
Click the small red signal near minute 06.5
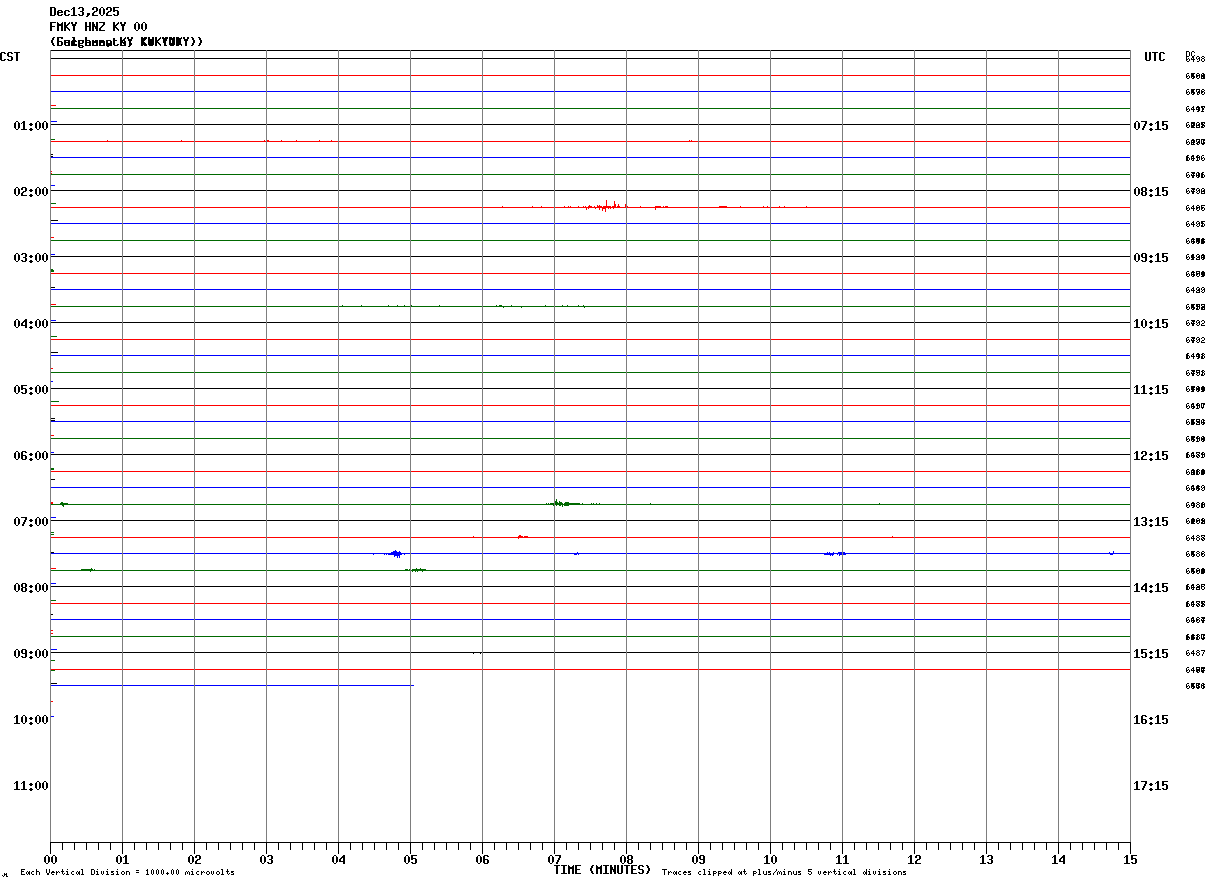[x=522, y=537]
